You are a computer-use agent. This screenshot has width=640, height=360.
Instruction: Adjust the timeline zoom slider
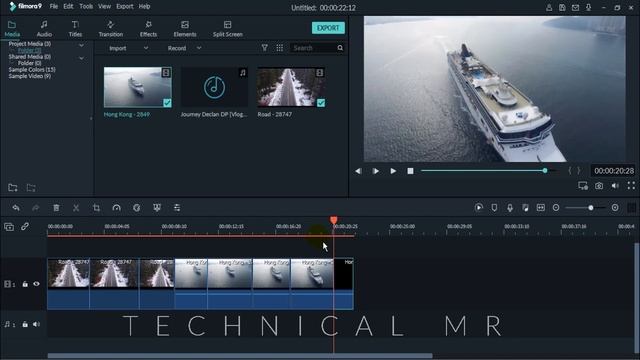coord(591,208)
